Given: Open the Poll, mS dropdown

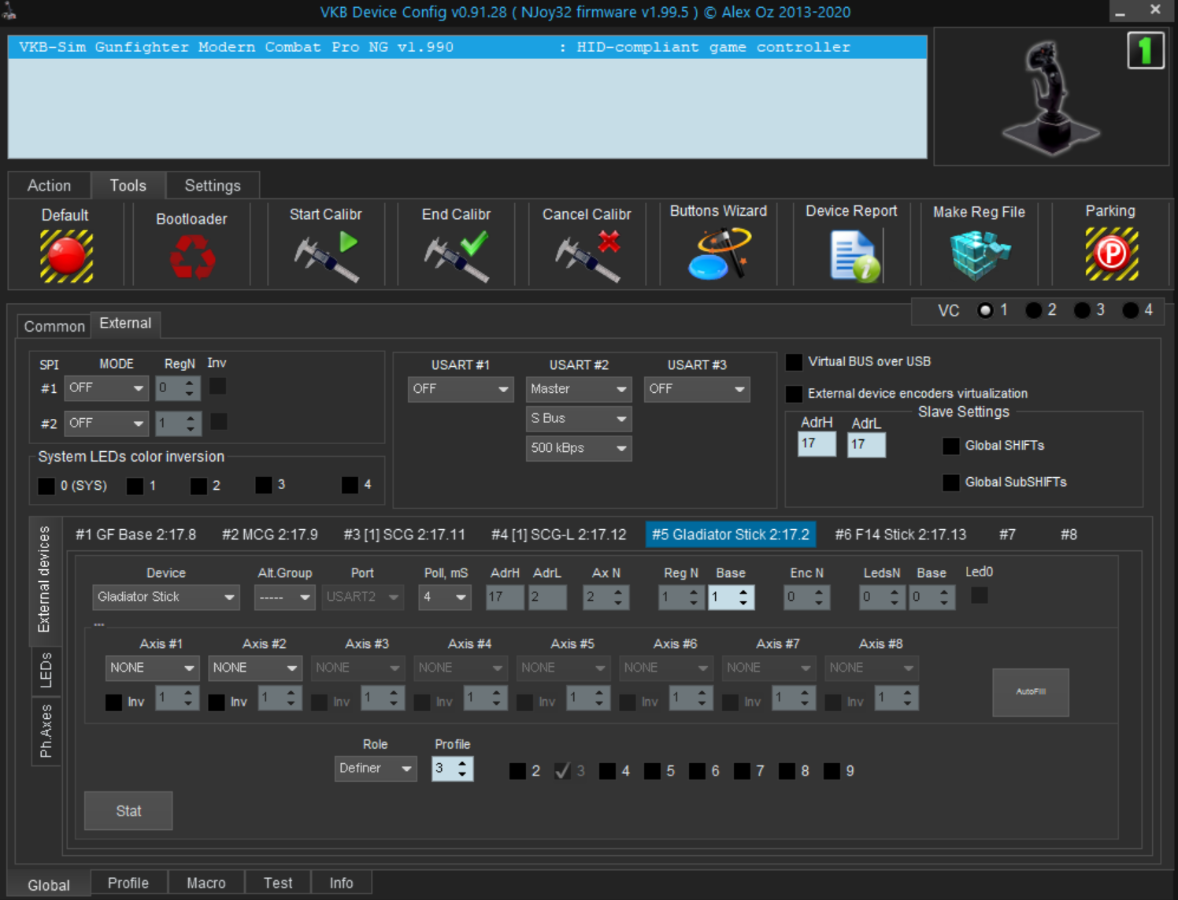Looking at the screenshot, I should (x=444, y=597).
